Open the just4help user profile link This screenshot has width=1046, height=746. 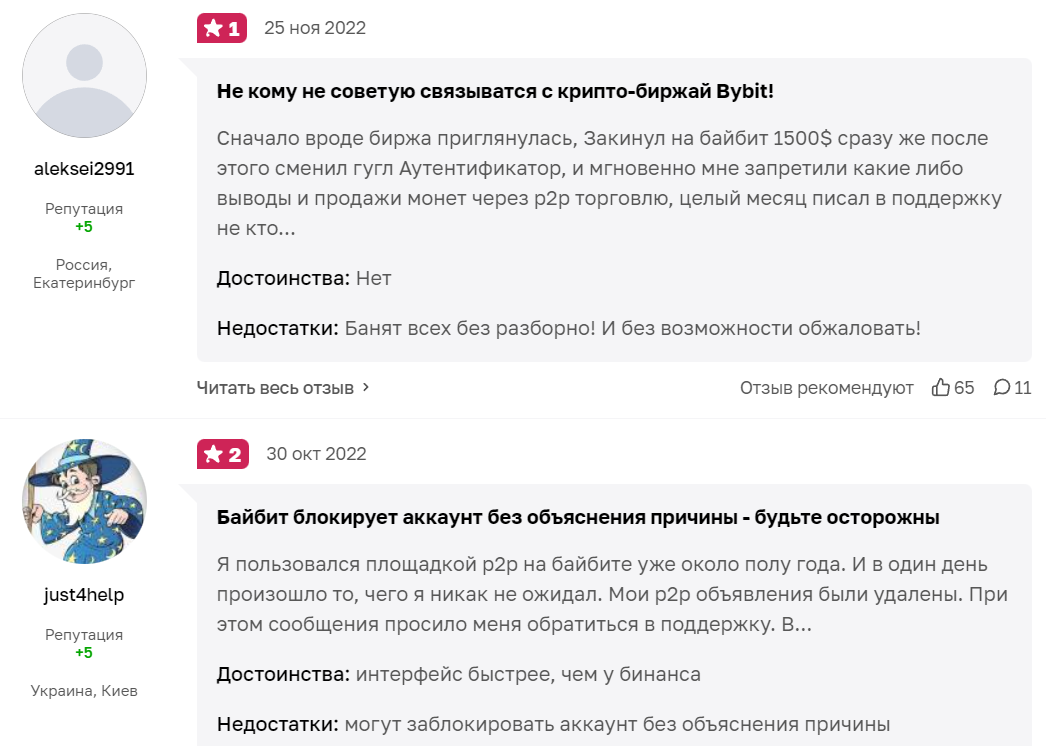click(84, 595)
